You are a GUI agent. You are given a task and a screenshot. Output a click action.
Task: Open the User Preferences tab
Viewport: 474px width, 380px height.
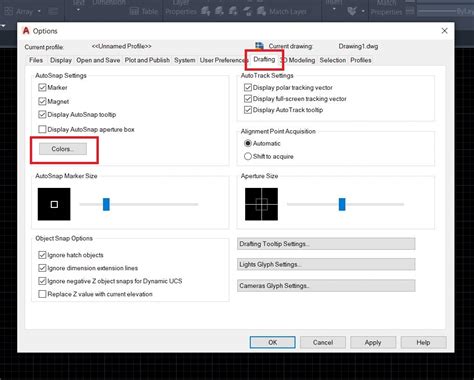point(223,60)
